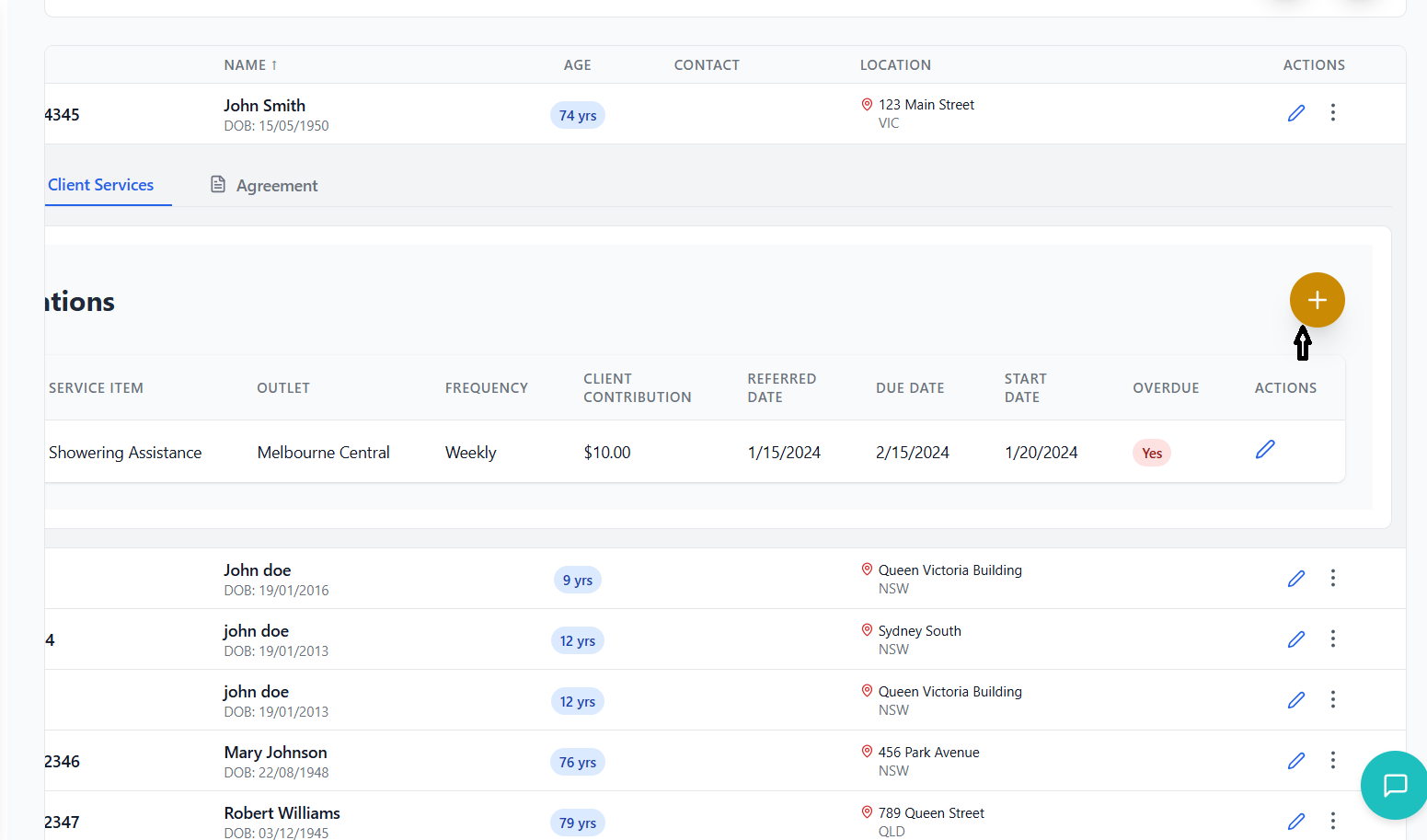Click the edit pencil for John Smith

pos(1295,113)
